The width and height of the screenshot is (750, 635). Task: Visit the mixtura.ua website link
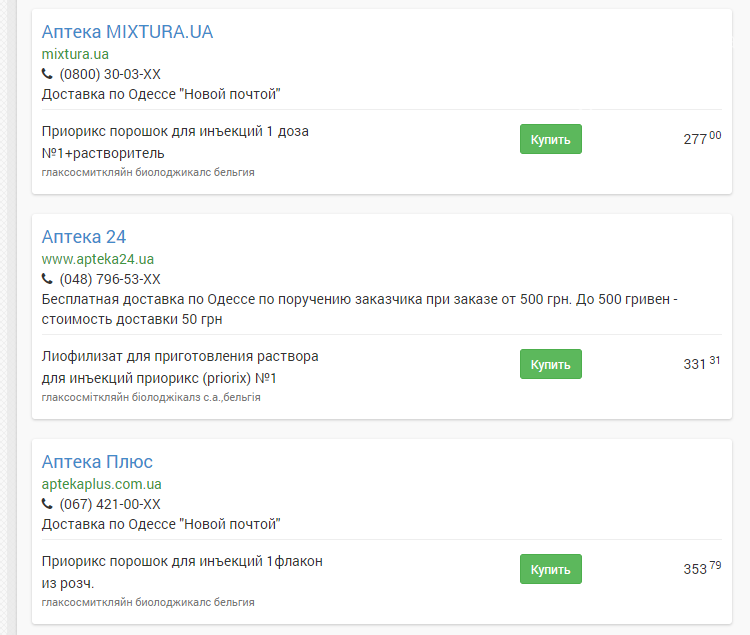[75, 54]
